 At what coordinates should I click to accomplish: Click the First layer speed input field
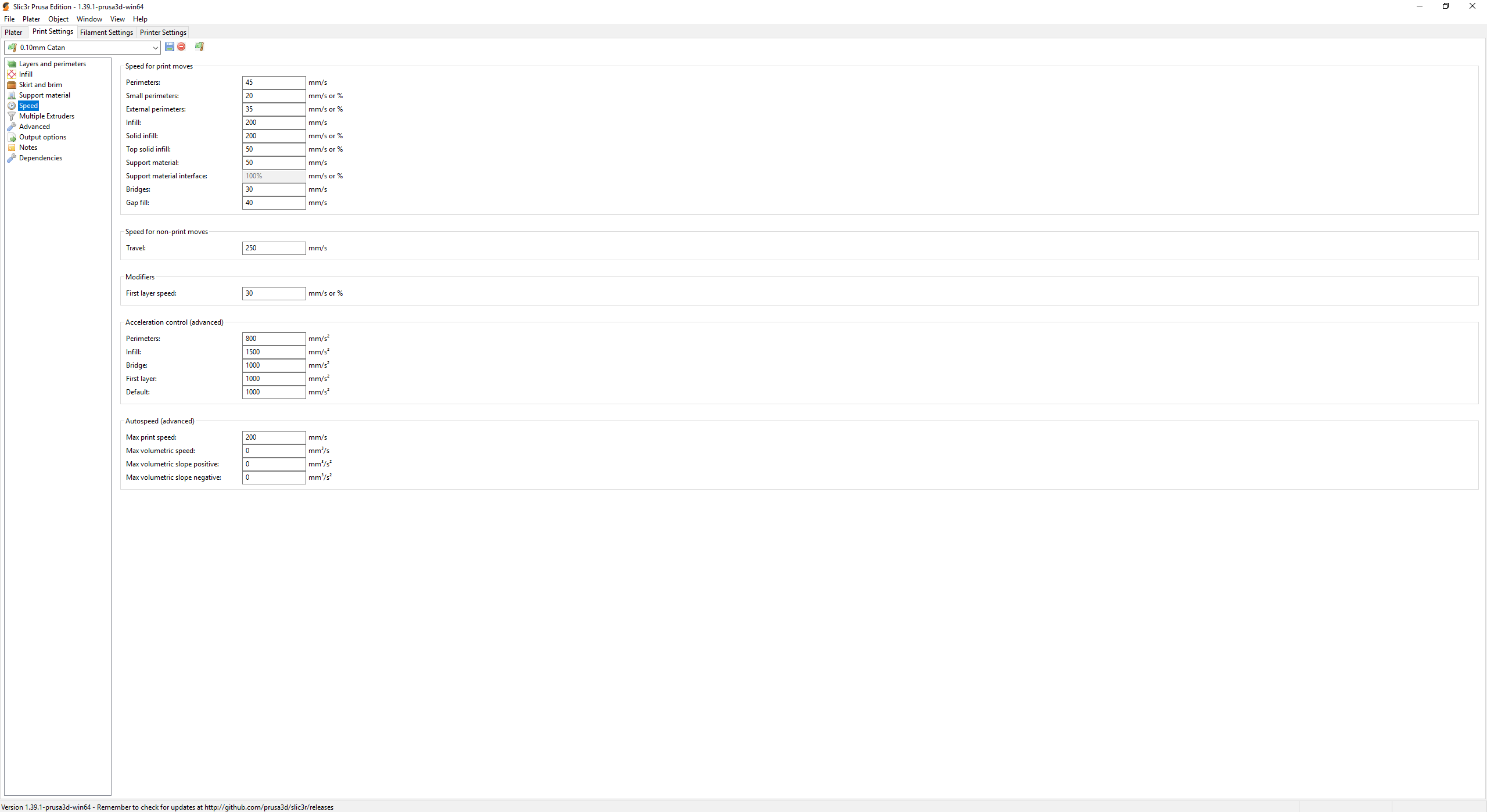274,293
